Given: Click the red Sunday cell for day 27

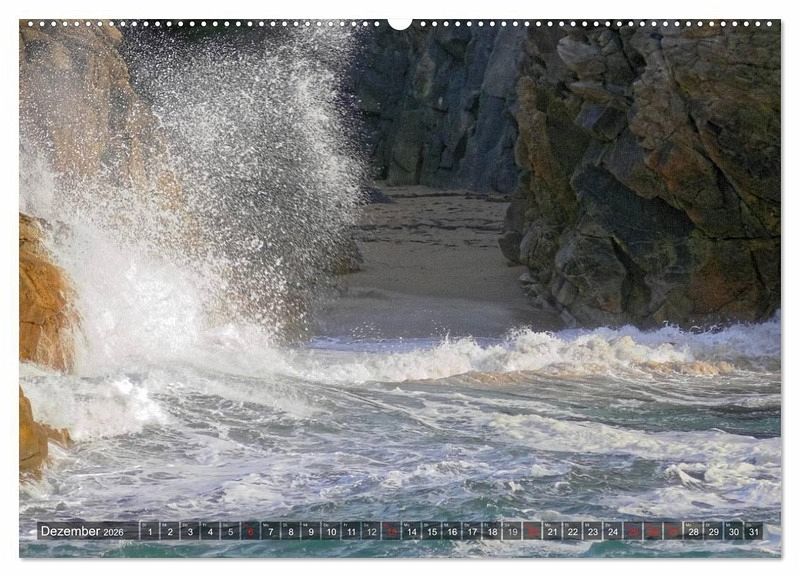Looking at the screenshot, I should (673, 531).
